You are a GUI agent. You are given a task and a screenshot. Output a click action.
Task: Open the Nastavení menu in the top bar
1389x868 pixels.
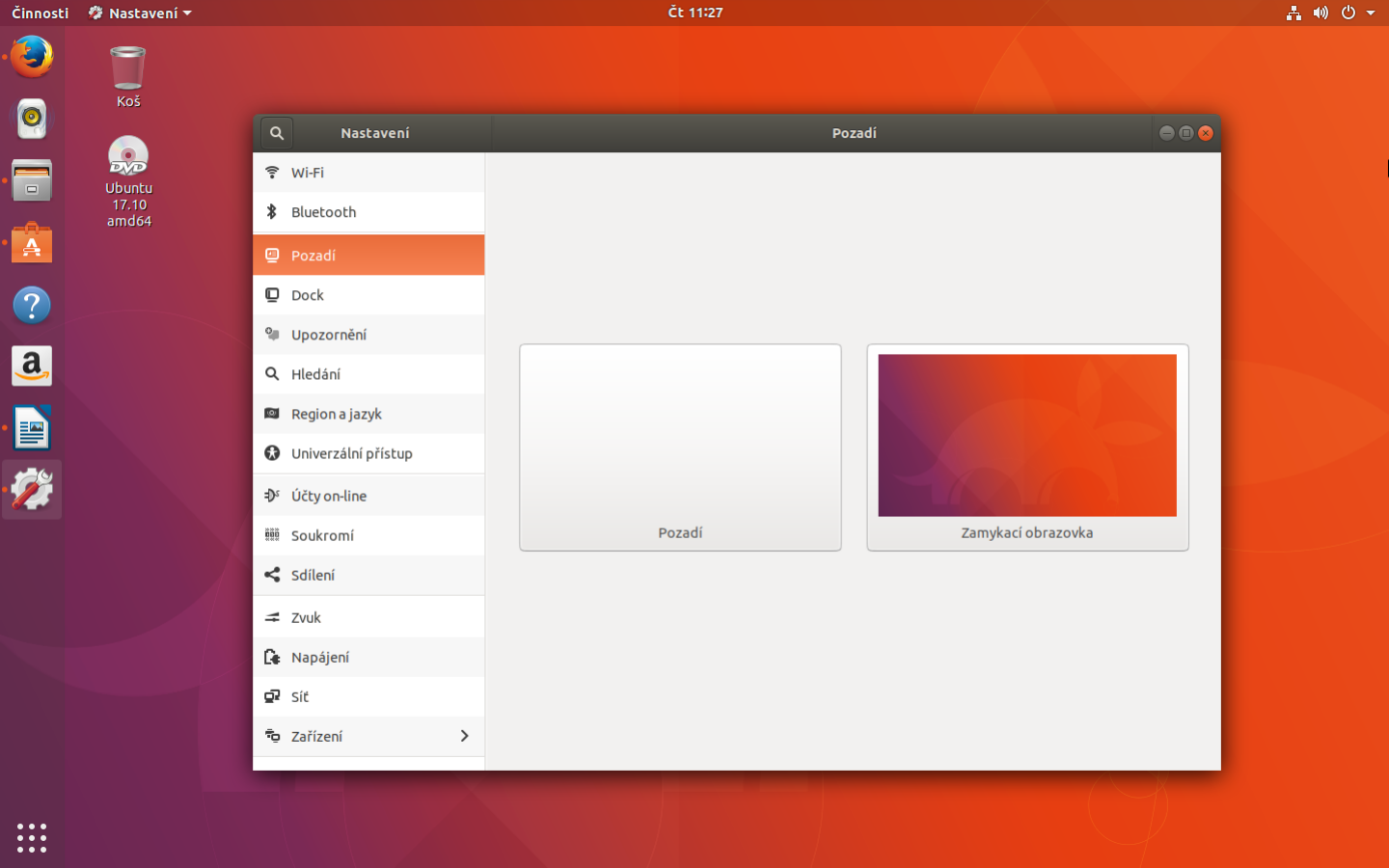(139, 13)
